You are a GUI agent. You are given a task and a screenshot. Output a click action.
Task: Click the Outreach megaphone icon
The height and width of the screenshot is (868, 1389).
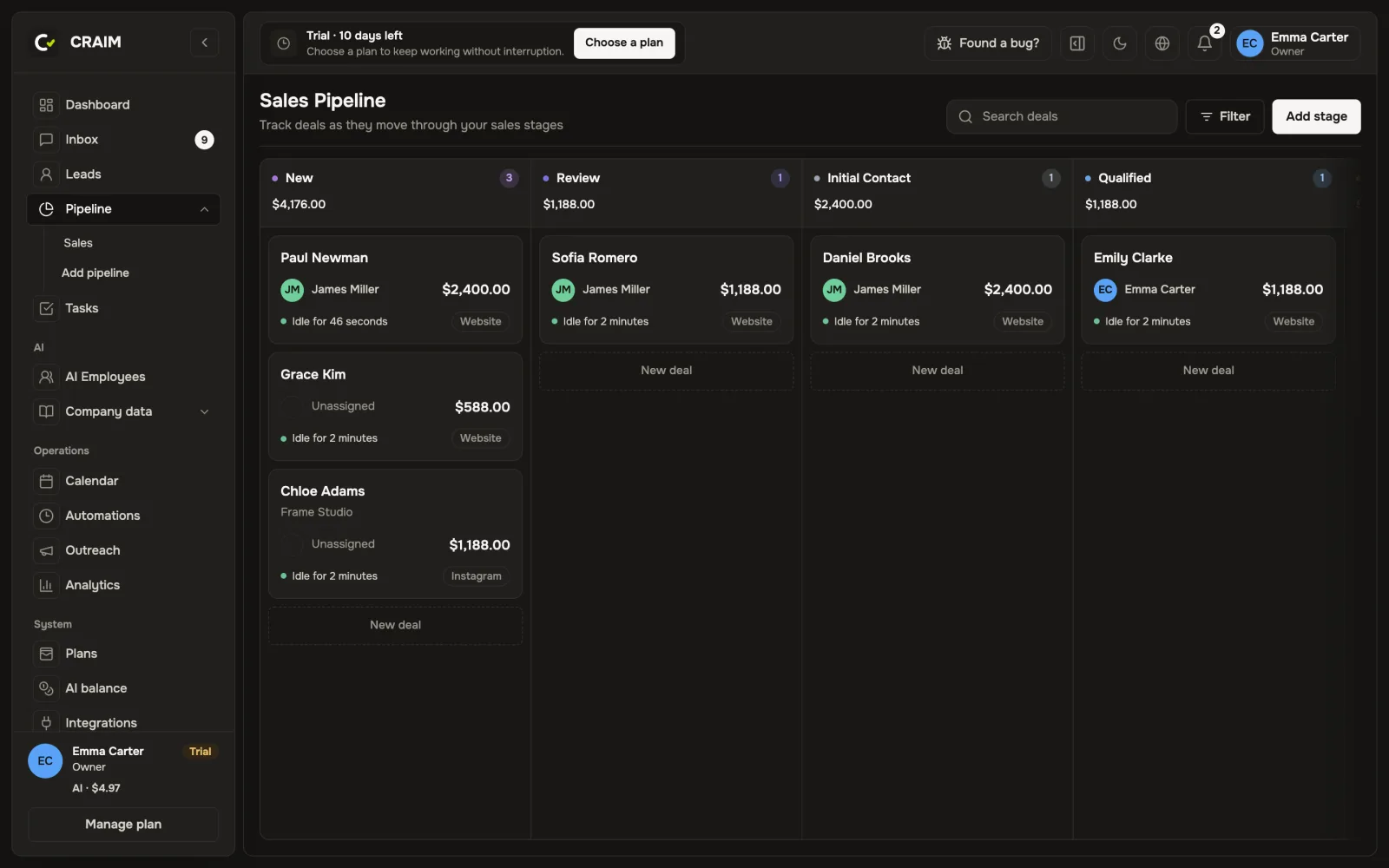pyautogui.click(x=46, y=550)
